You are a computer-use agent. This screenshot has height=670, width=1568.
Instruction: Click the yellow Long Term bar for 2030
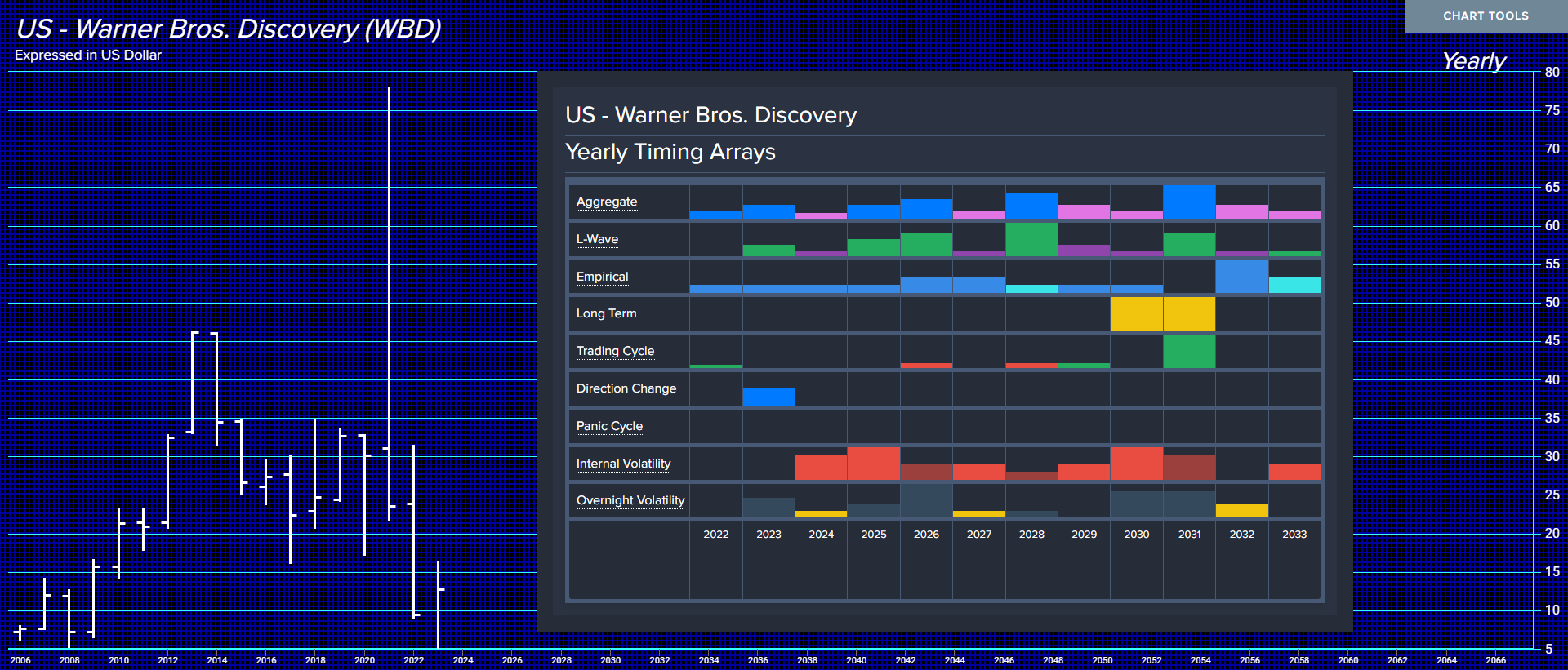point(1136,314)
